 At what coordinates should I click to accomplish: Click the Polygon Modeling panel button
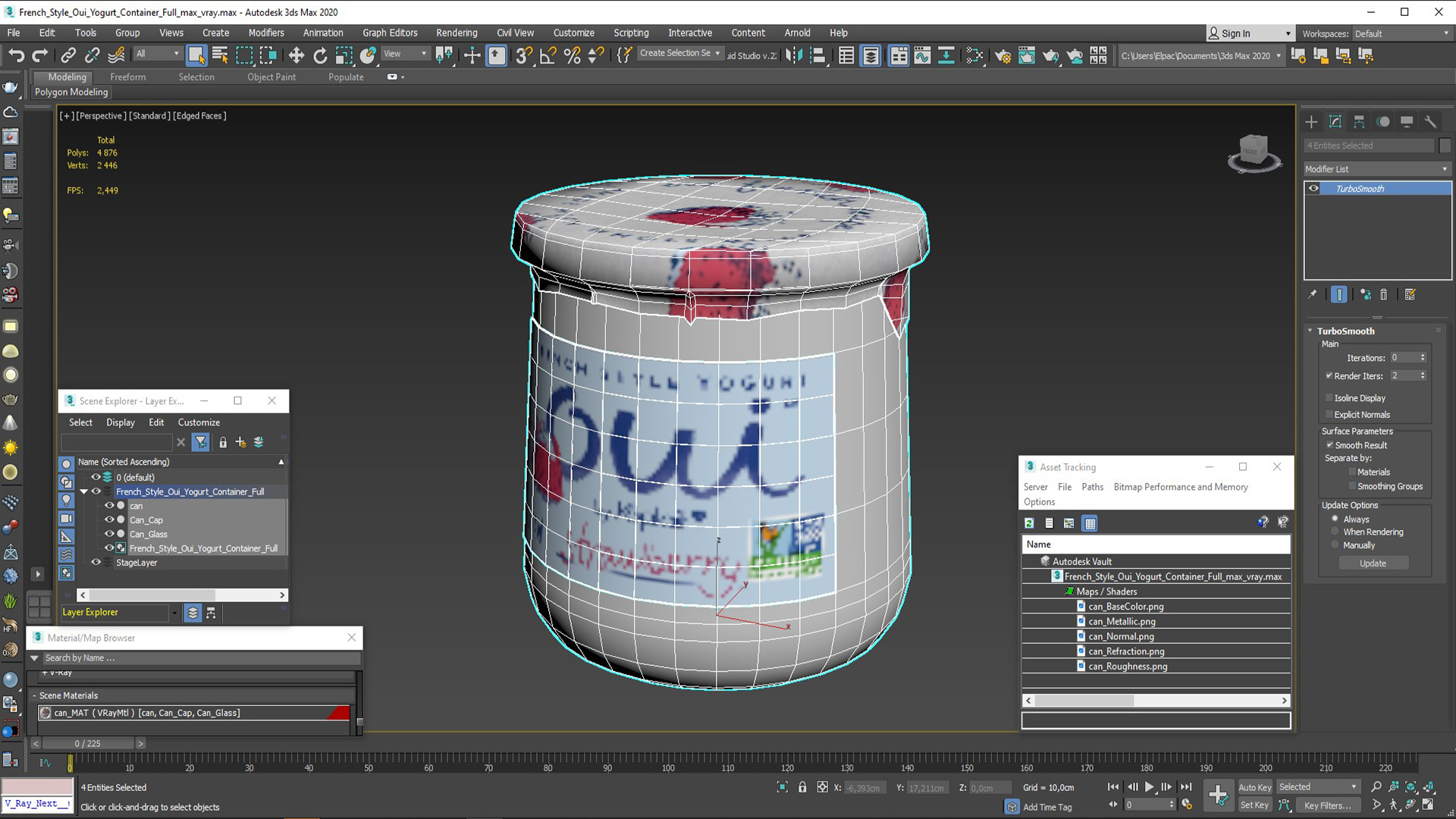click(x=71, y=92)
